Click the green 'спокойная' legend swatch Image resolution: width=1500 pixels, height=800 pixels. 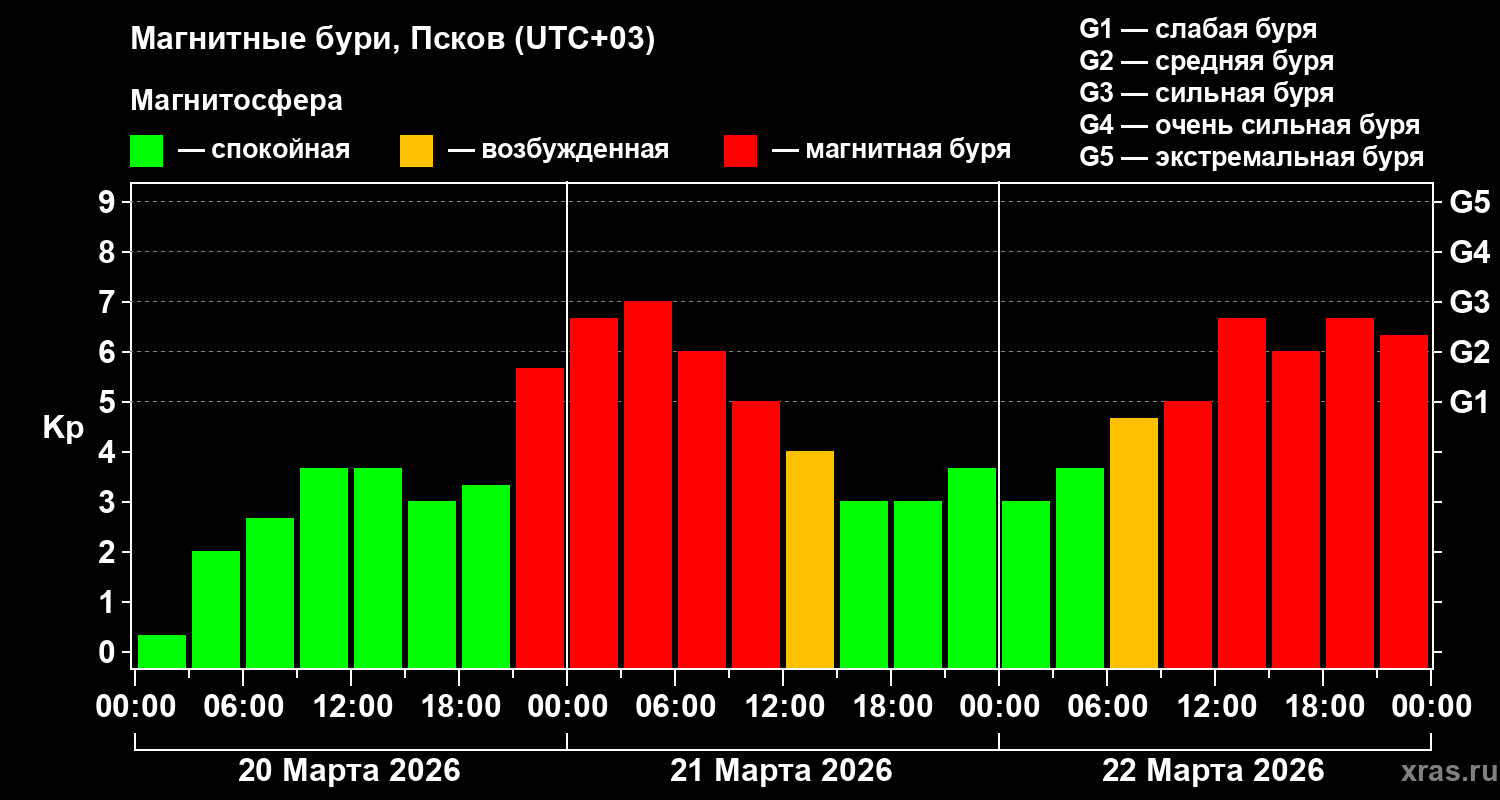pos(147,150)
